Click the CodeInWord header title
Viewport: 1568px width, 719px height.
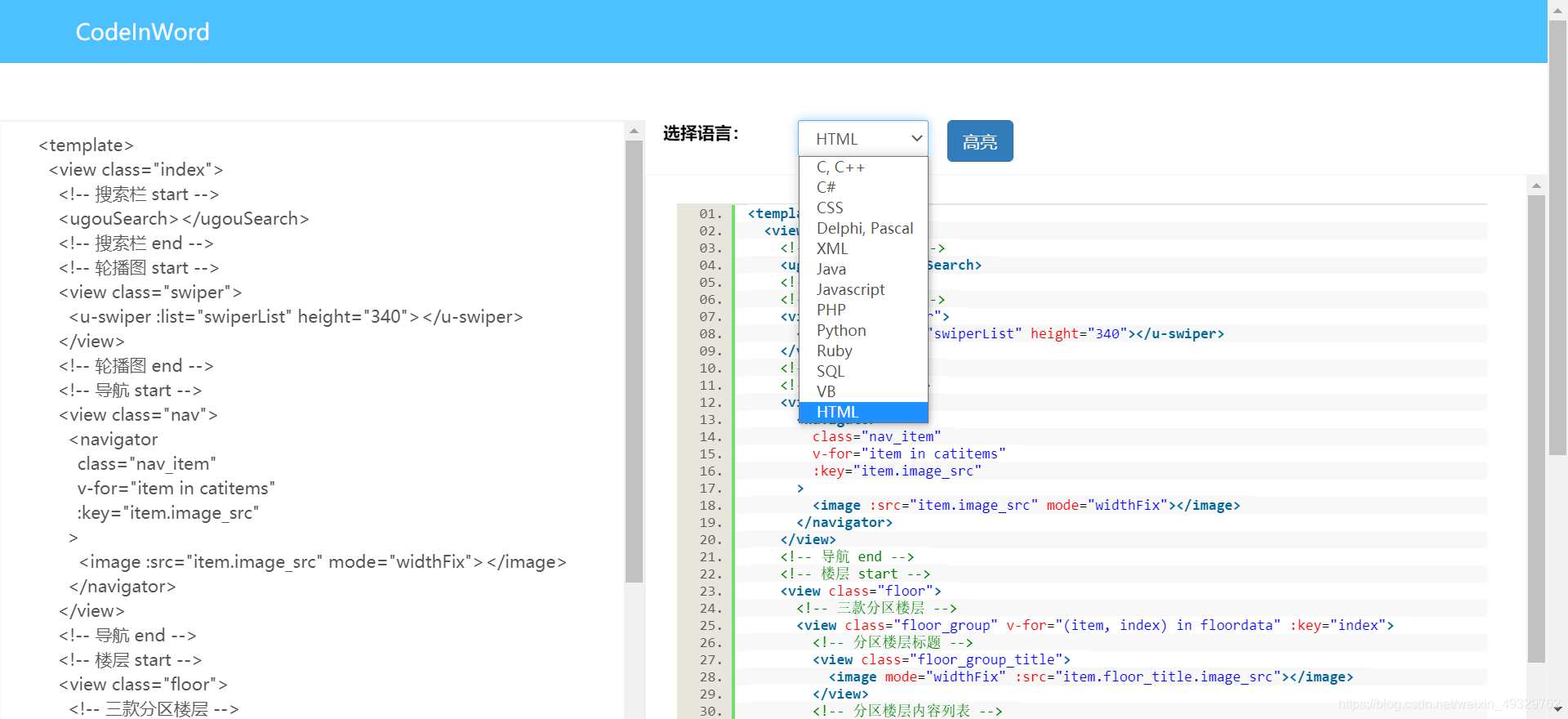tap(143, 32)
